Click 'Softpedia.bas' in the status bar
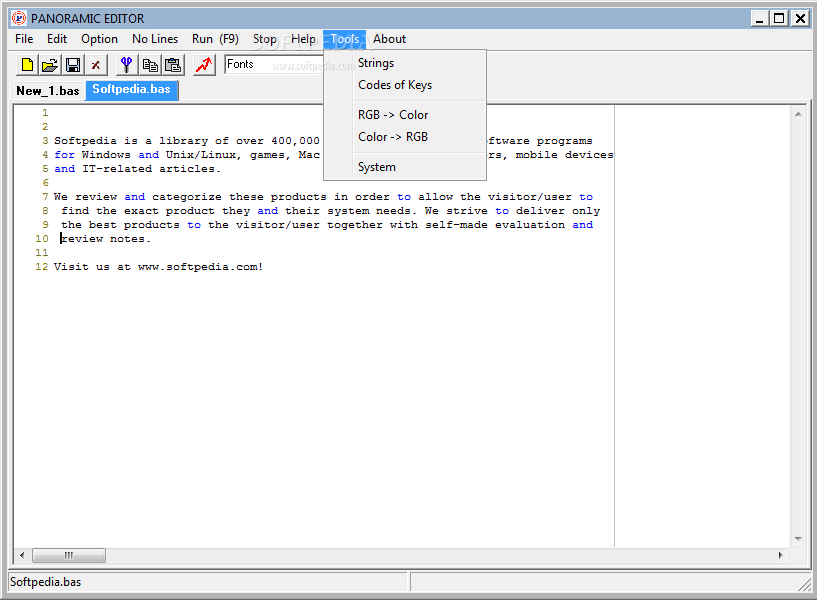Viewport: 817px width, 600px height. click(46, 582)
